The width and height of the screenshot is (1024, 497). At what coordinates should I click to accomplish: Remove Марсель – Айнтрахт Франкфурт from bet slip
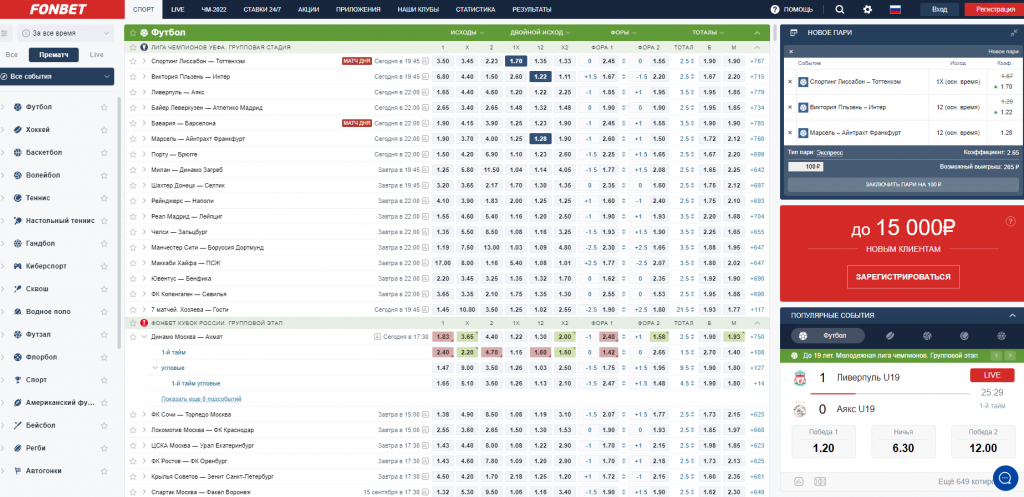(789, 132)
